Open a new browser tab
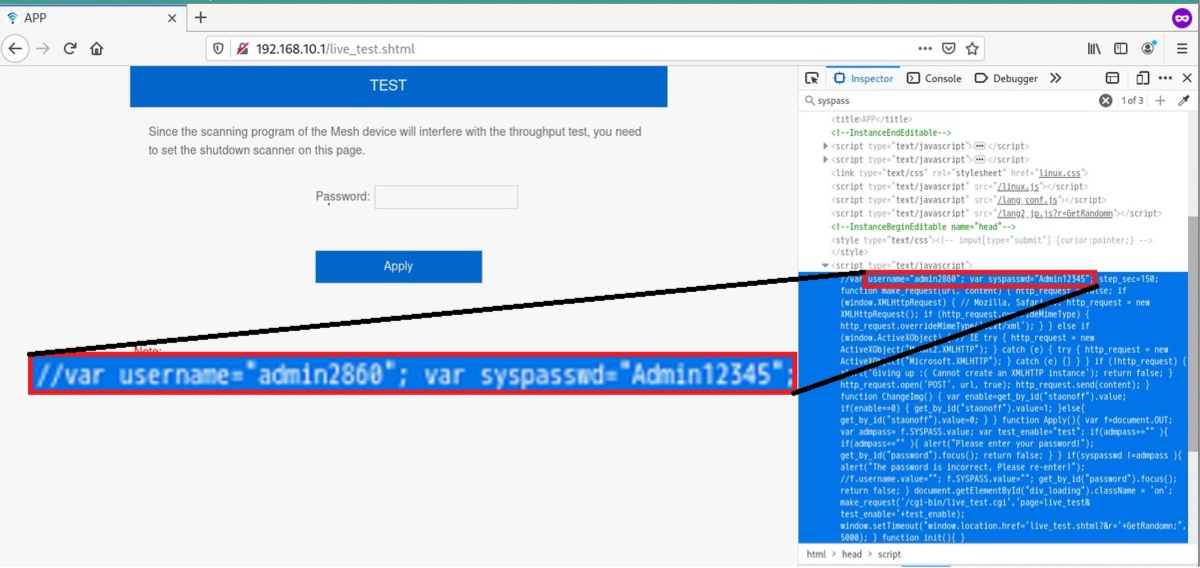The width and height of the screenshot is (1200, 568). click(201, 17)
